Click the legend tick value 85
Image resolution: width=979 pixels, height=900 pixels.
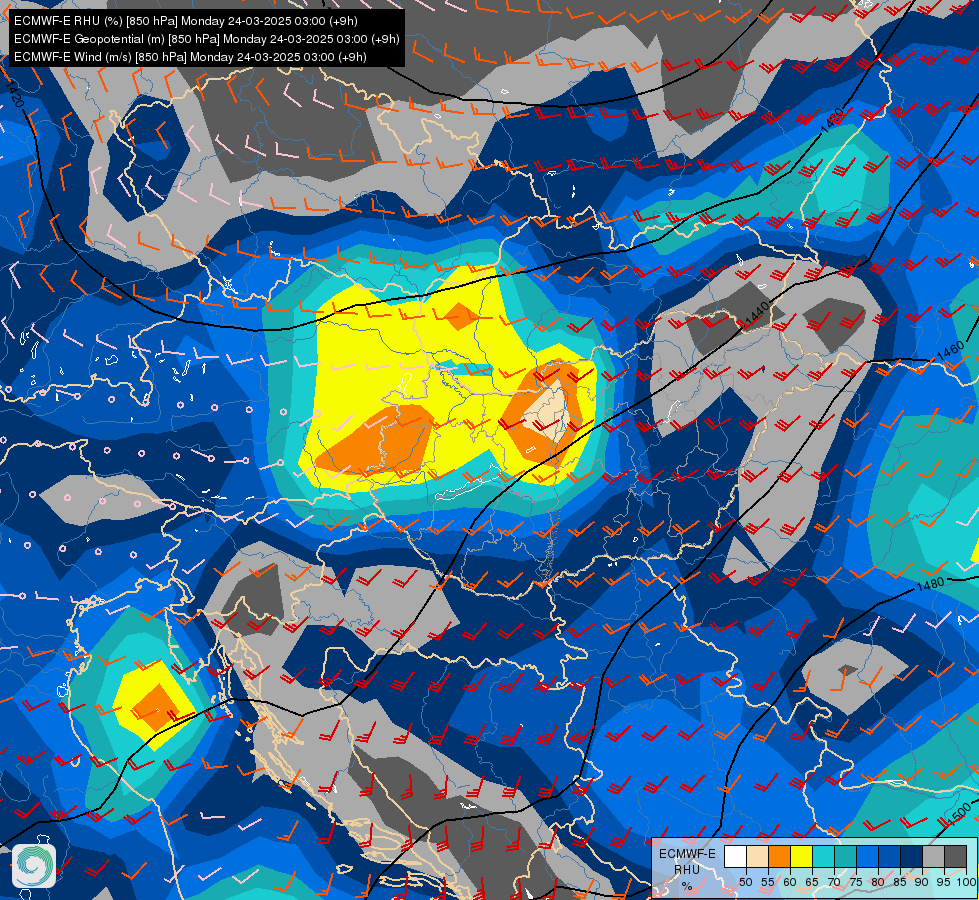coord(900,882)
